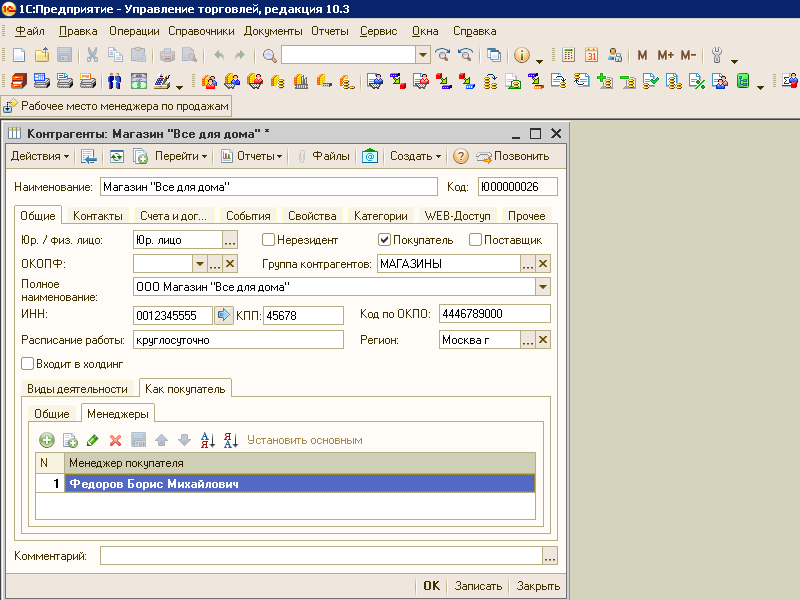
Task: Enable the Нерезидент checkbox
Action: [268, 239]
